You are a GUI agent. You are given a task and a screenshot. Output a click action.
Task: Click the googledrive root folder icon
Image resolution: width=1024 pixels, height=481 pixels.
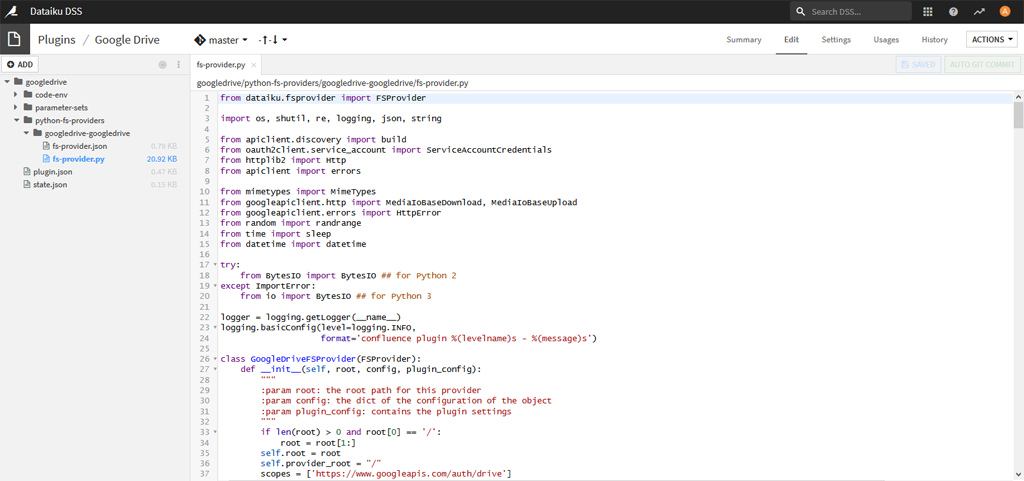18,82
